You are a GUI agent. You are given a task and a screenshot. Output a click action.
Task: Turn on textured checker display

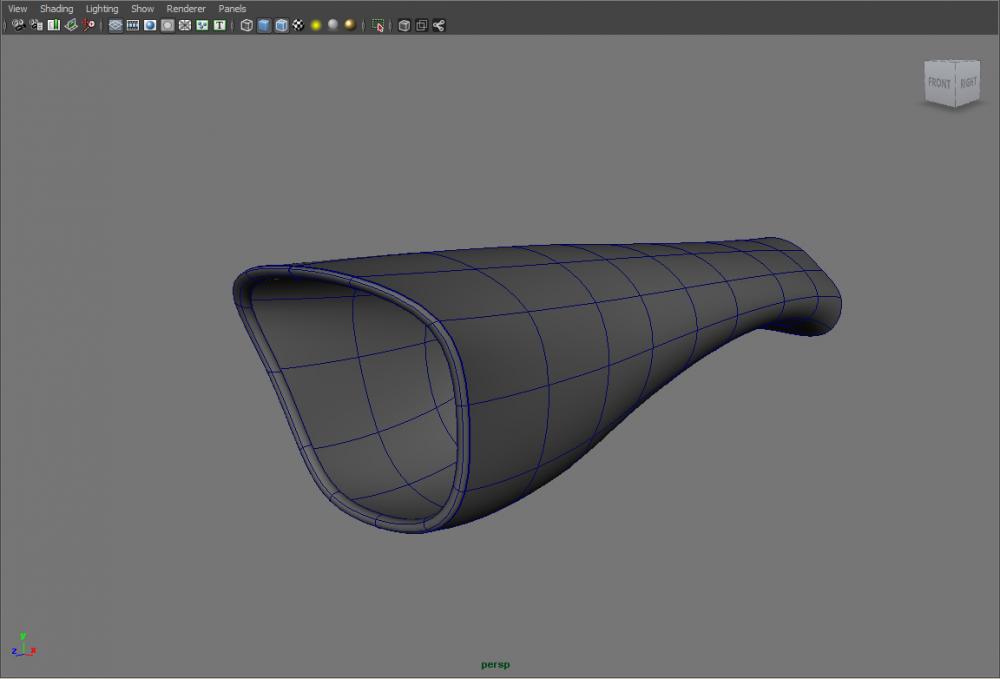[298, 25]
